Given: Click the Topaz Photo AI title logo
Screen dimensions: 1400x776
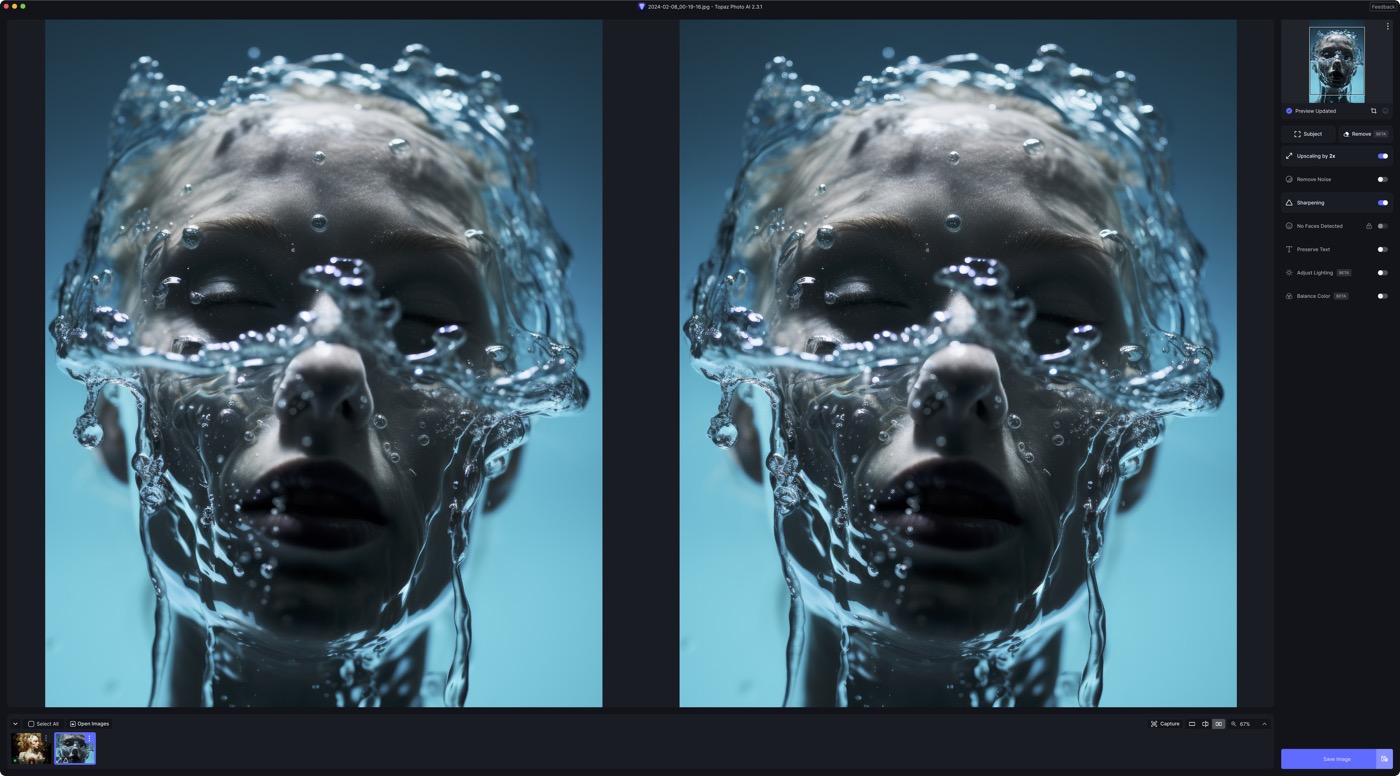Looking at the screenshot, I should click(x=642, y=7).
